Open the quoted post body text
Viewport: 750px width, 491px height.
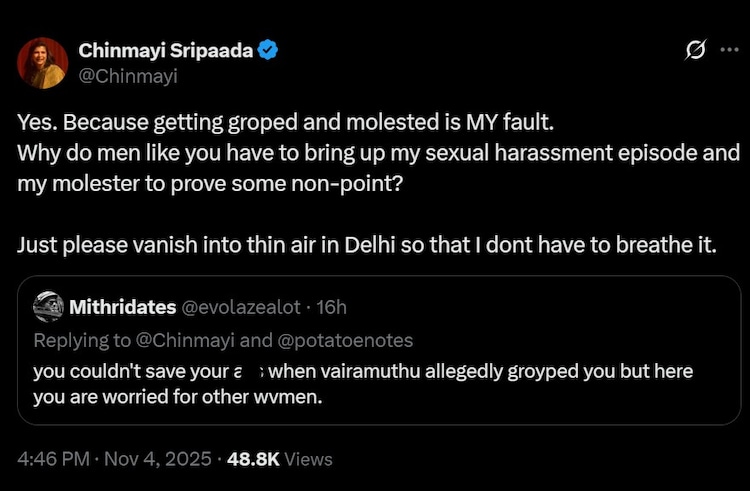[x=360, y=382]
